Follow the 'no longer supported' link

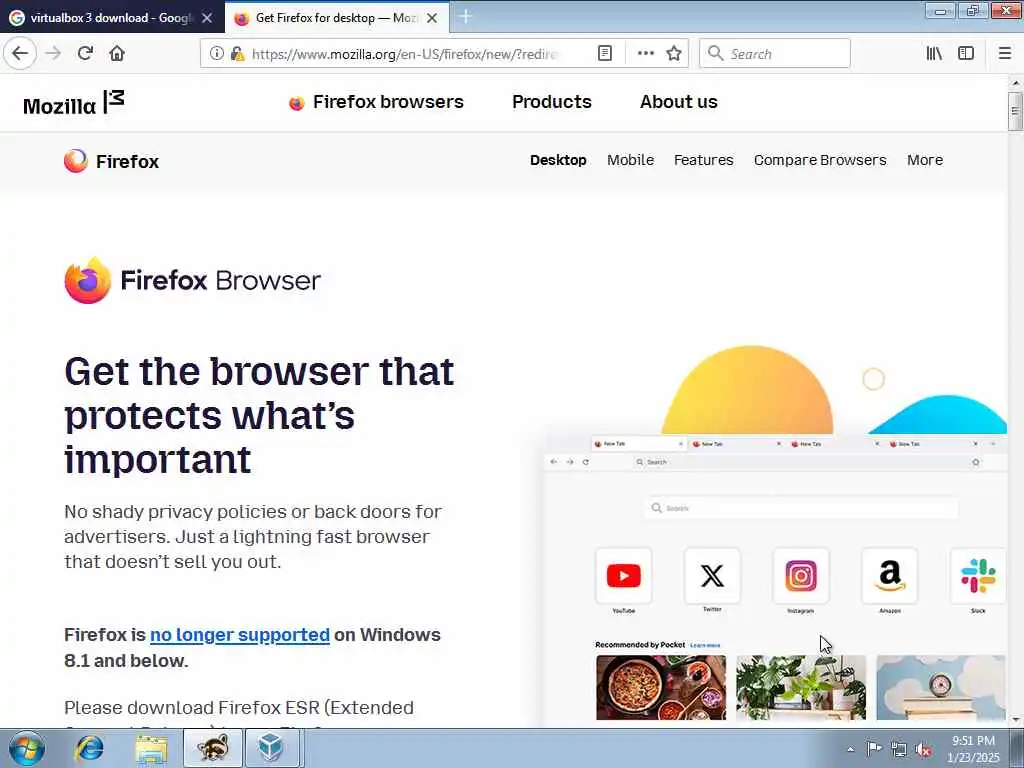coord(240,635)
